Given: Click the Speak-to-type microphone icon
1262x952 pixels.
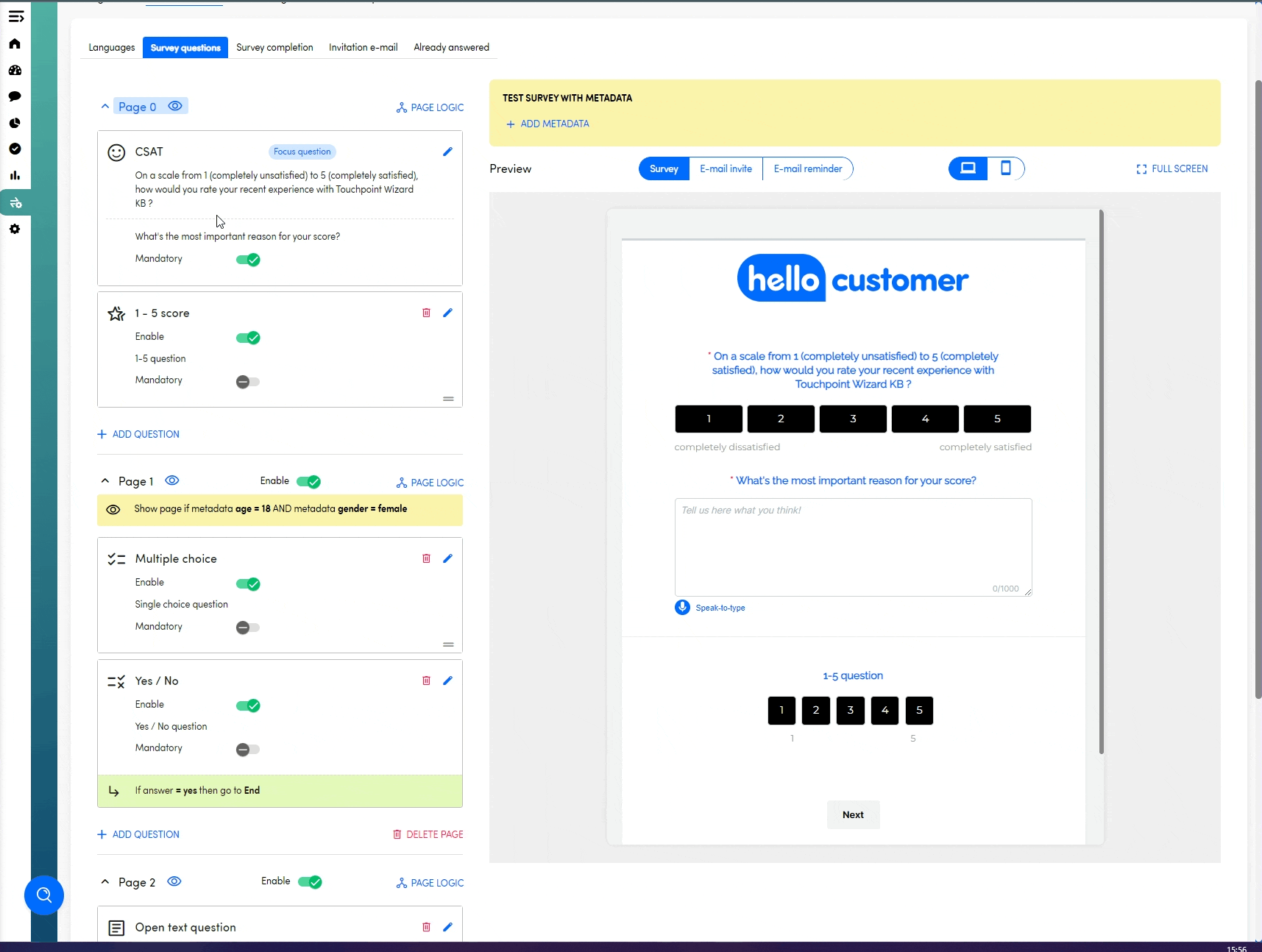Looking at the screenshot, I should tap(682, 608).
